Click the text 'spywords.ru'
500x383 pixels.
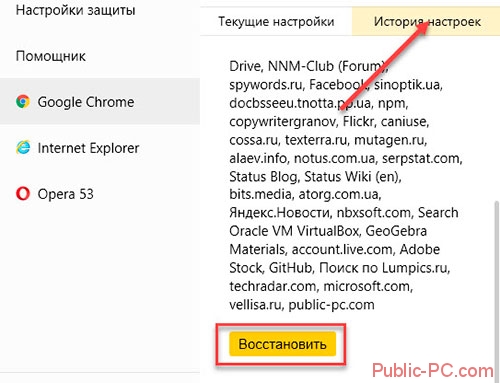tap(265, 85)
